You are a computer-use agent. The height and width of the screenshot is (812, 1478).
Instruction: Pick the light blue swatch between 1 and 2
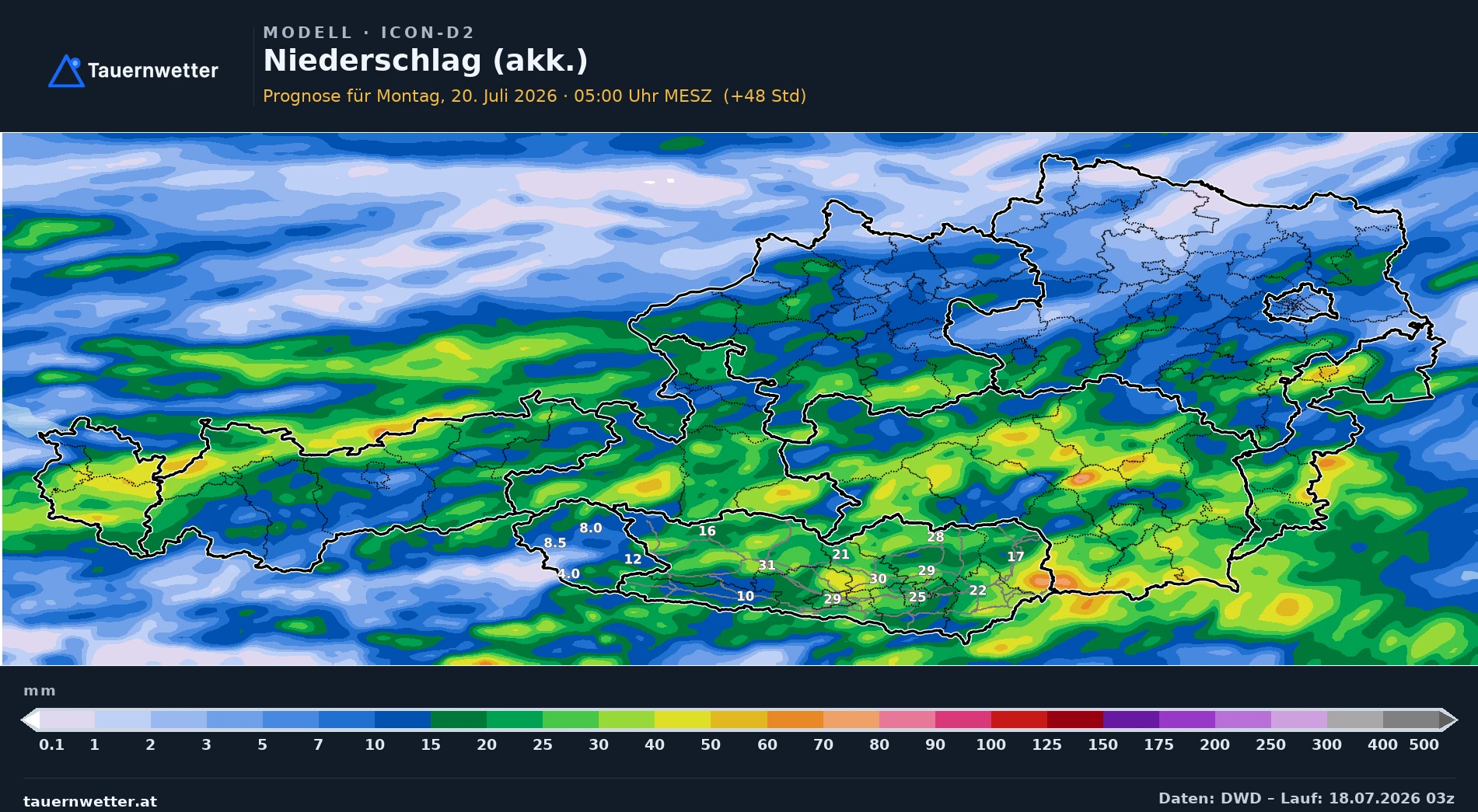(123, 720)
